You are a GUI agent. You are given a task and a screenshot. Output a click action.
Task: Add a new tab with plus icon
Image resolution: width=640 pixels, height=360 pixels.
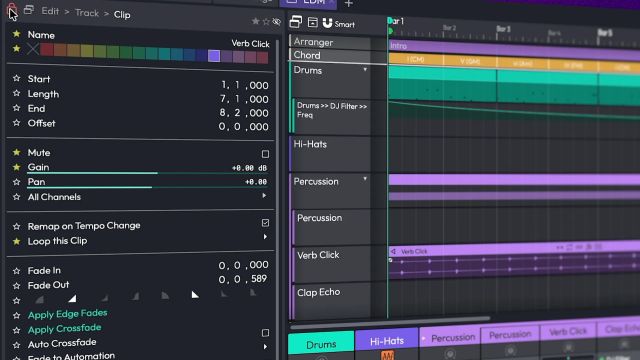tap(349, 4)
